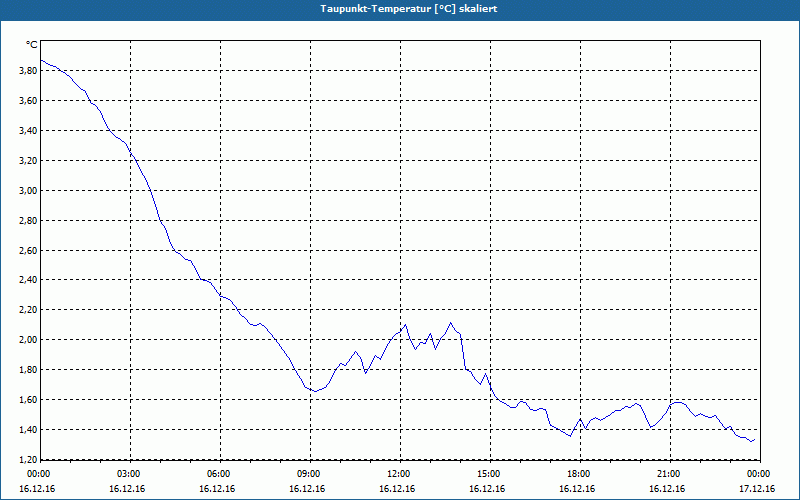Click the 3,20 y-axis label
Screen dimensions: 800x500
click(x=28, y=161)
